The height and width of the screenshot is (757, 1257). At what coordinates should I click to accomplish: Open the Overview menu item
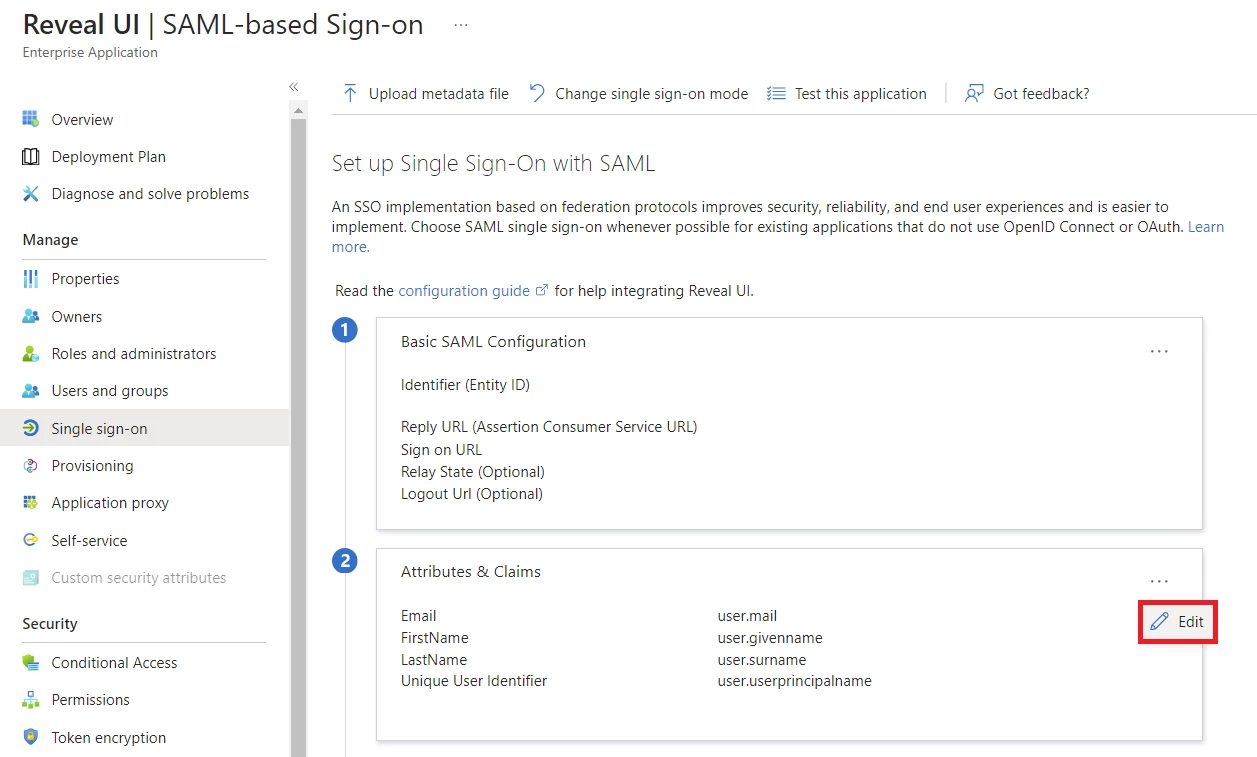pyautogui.click(x=144, y=119)
